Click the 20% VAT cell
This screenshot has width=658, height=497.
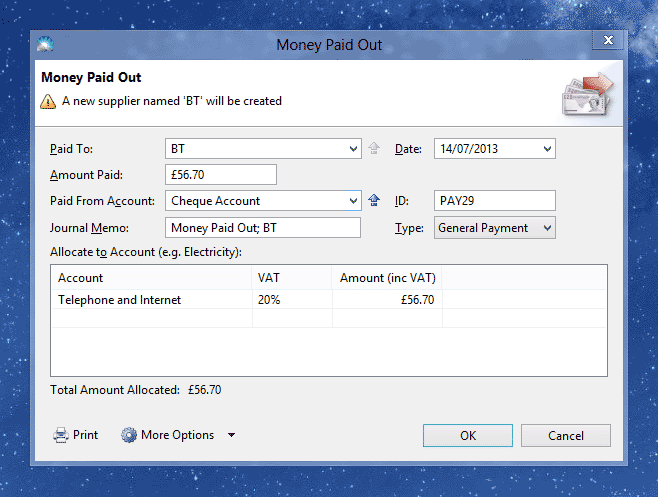tap(292, 300)
